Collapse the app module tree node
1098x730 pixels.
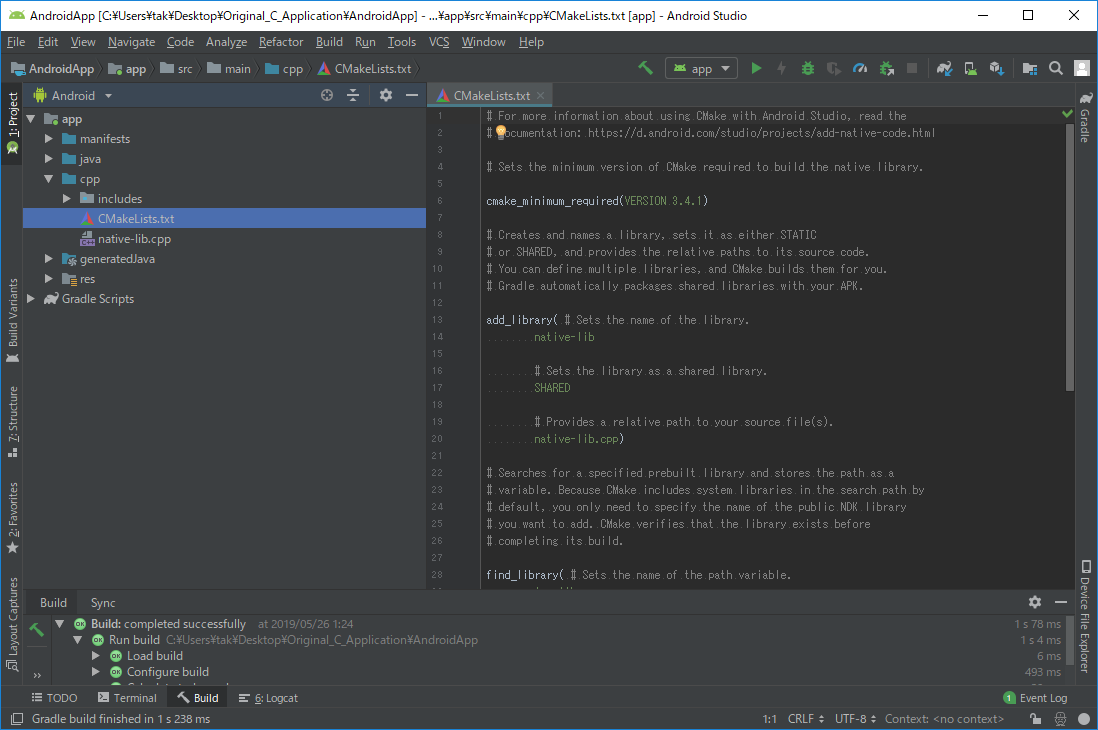tap(32, 119)
